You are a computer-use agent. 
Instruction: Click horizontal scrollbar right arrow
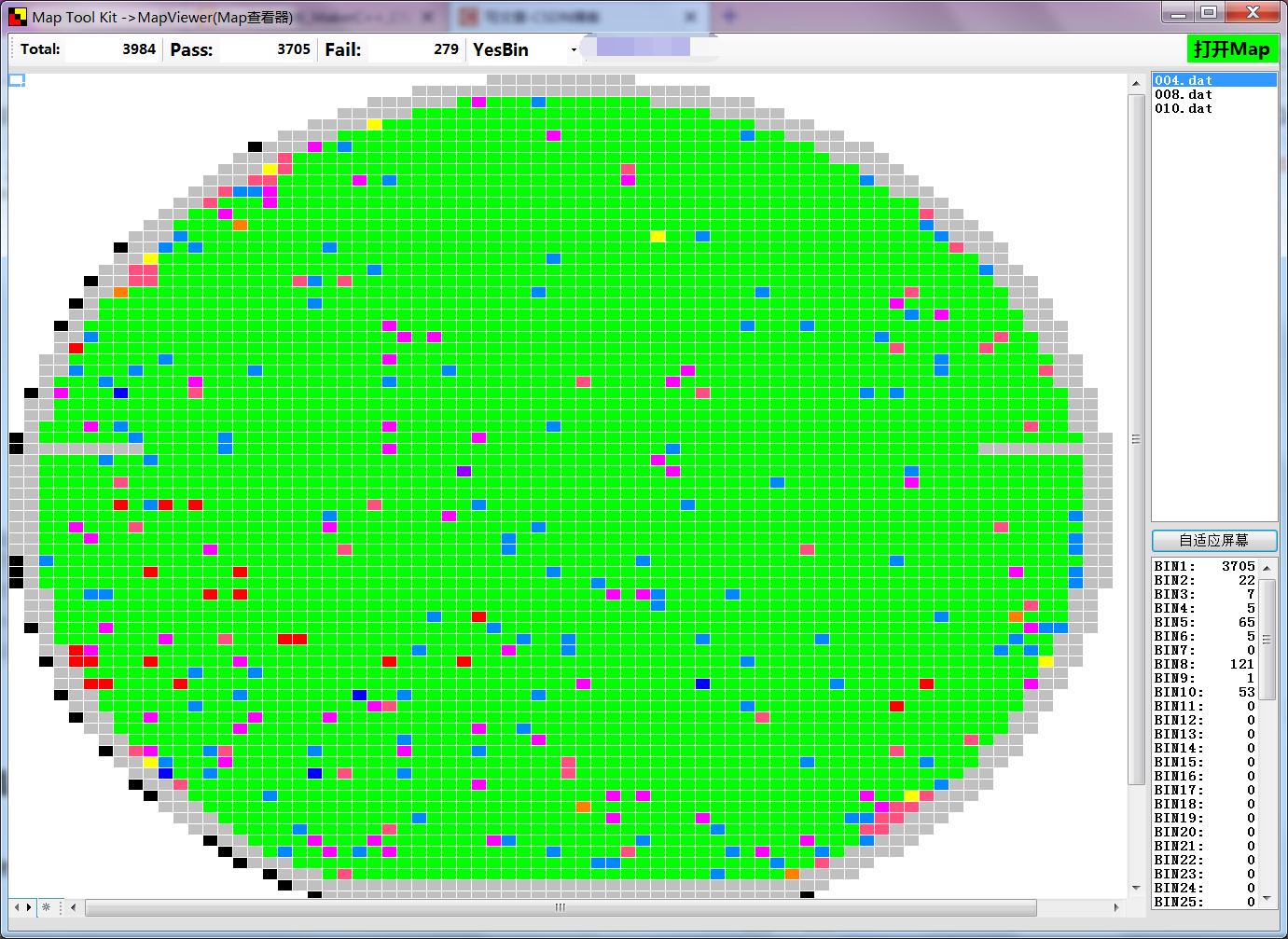click(x=1116, y=906)
